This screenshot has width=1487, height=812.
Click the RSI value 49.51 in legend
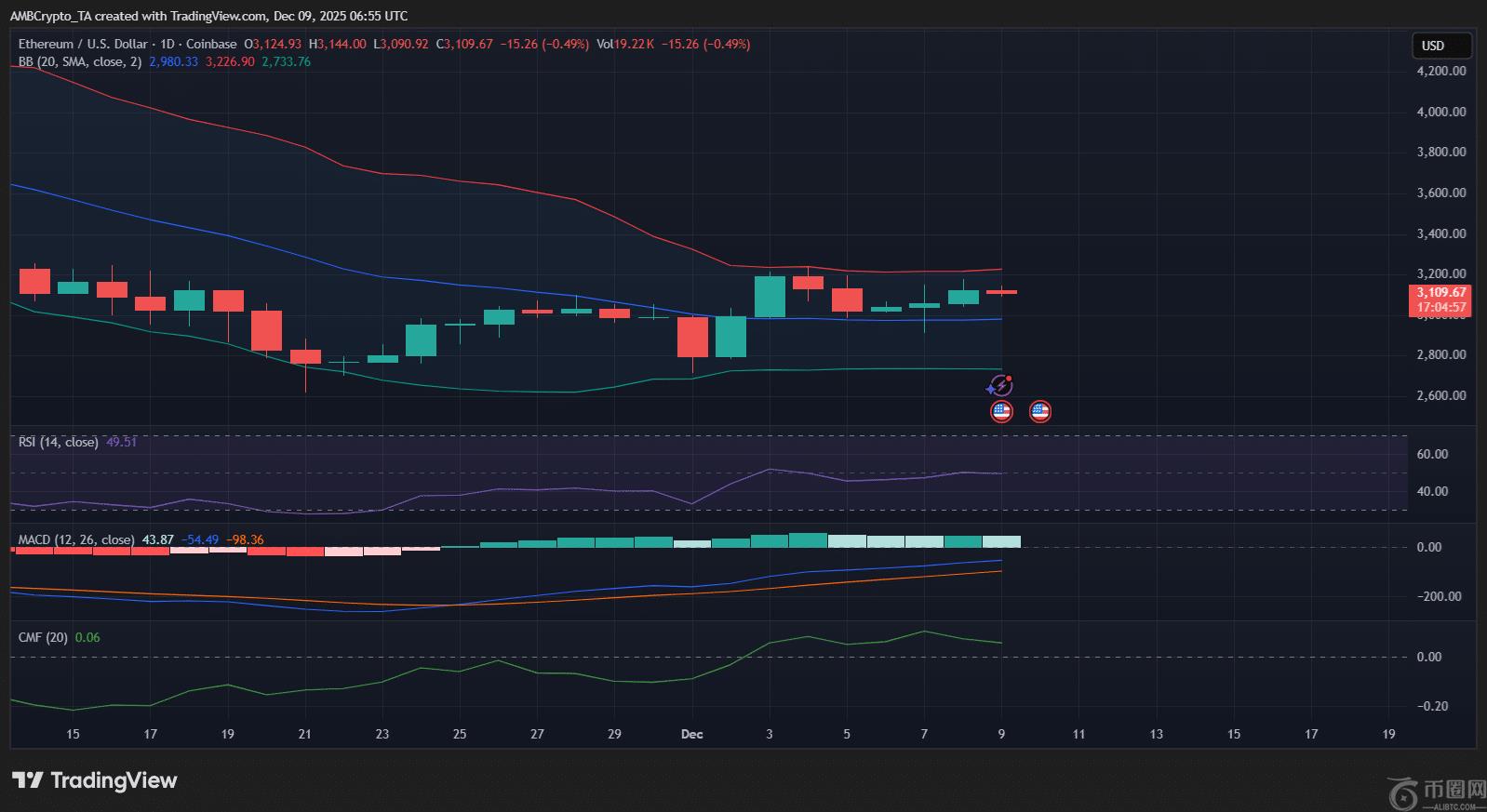(x=121, y=442)
